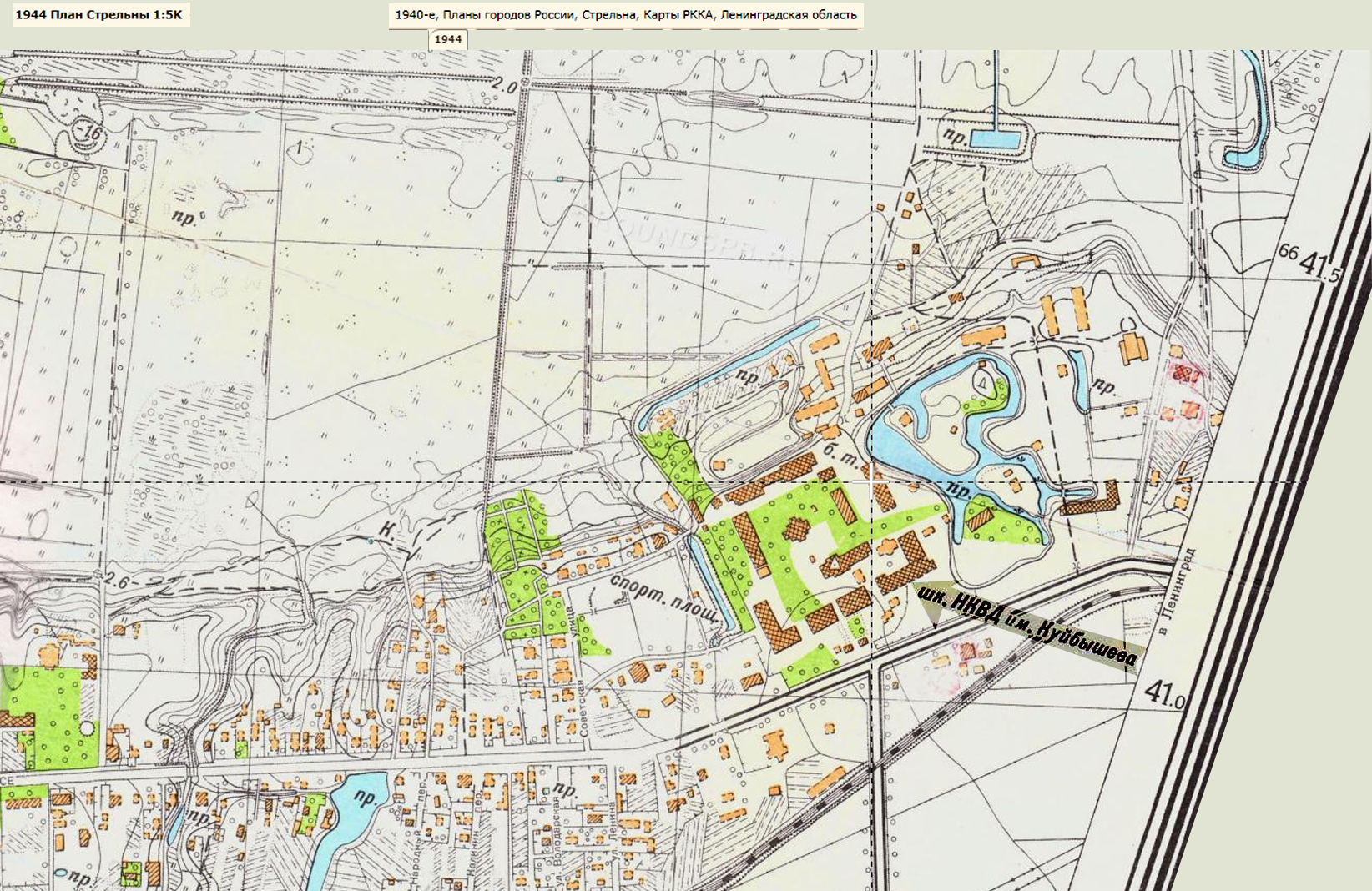
Task: Open the '1940-е' tag link
Action: (x=415, y=15)
